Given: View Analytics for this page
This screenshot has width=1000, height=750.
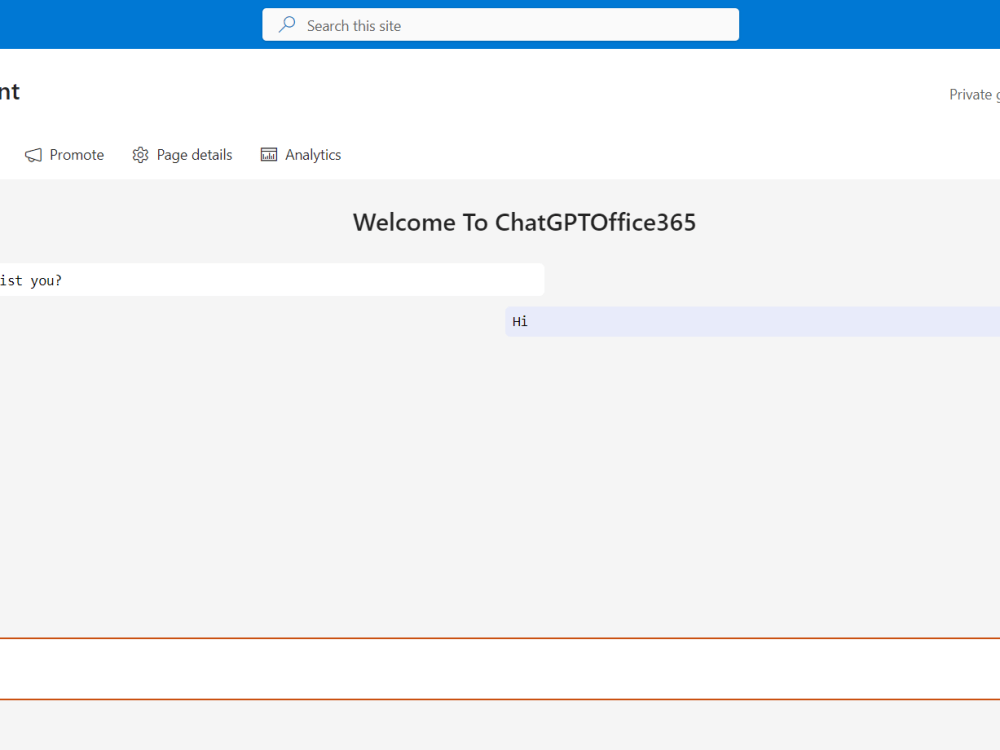Looking at the screenshot, I should 300,154.
